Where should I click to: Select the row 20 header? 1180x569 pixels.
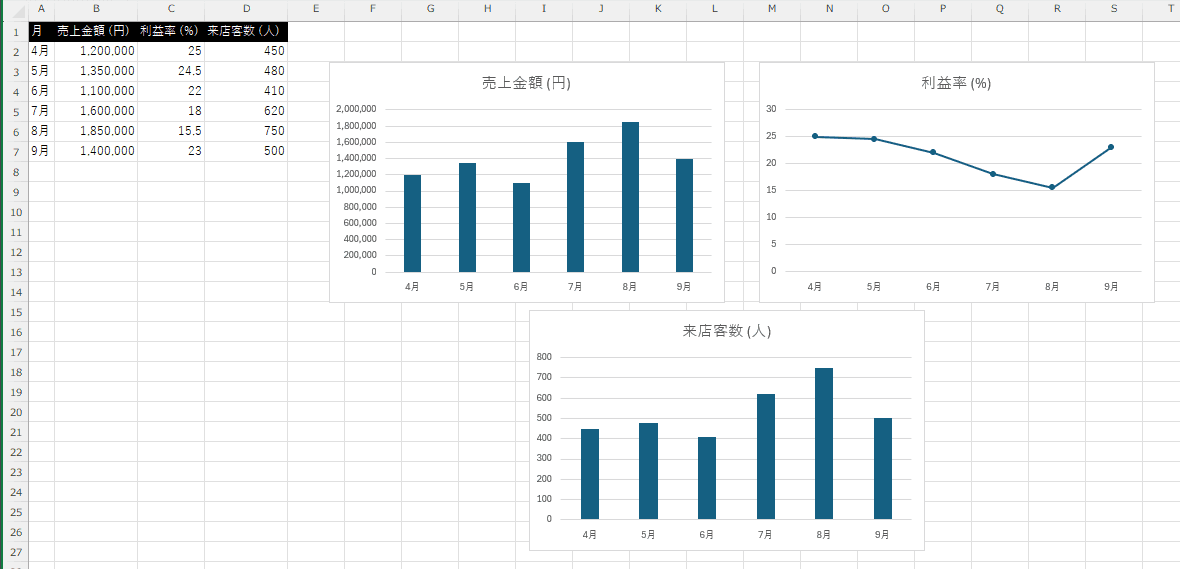(14, 412)
